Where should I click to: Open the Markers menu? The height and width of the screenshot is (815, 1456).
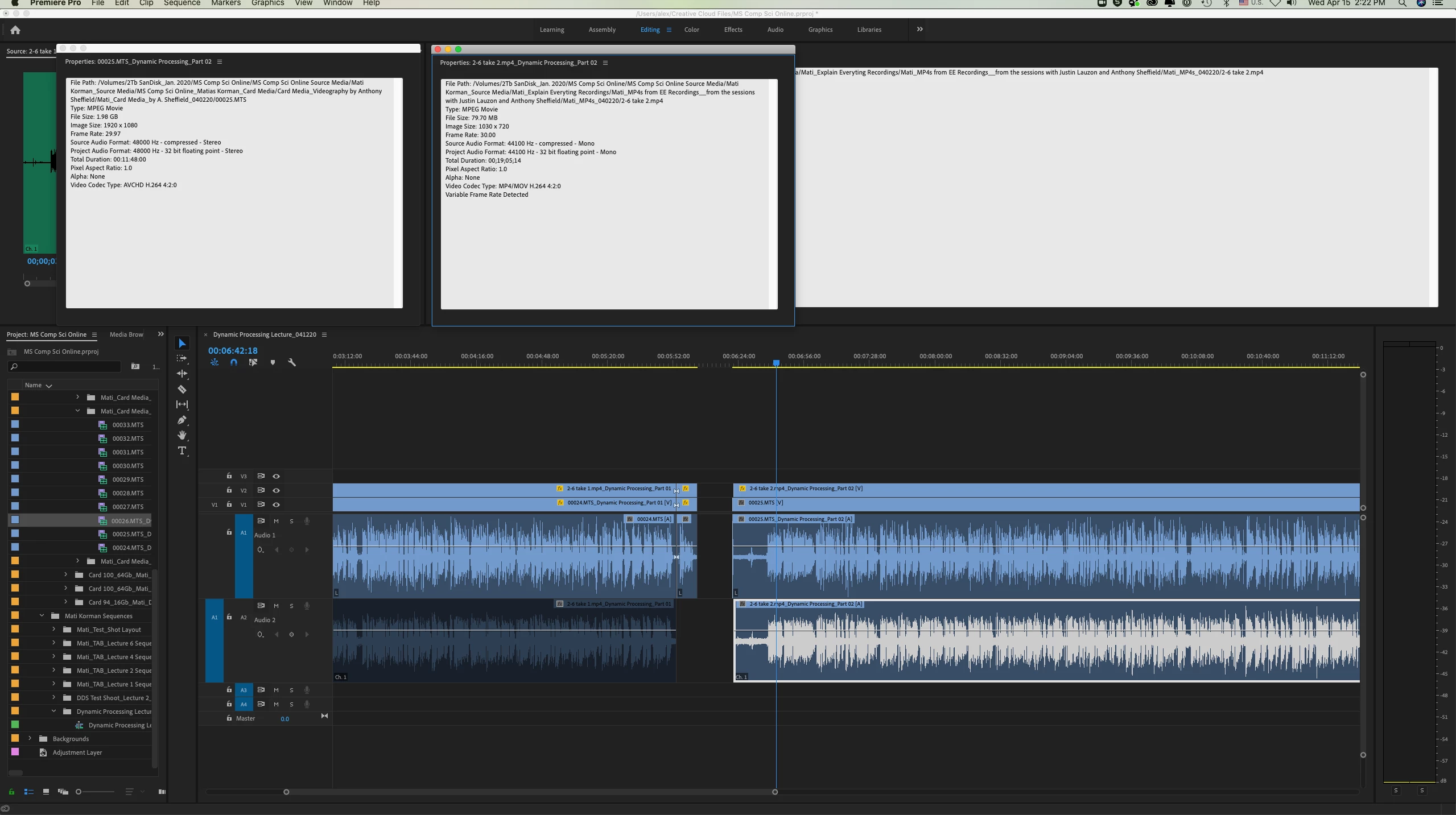(x=225, y=3)
